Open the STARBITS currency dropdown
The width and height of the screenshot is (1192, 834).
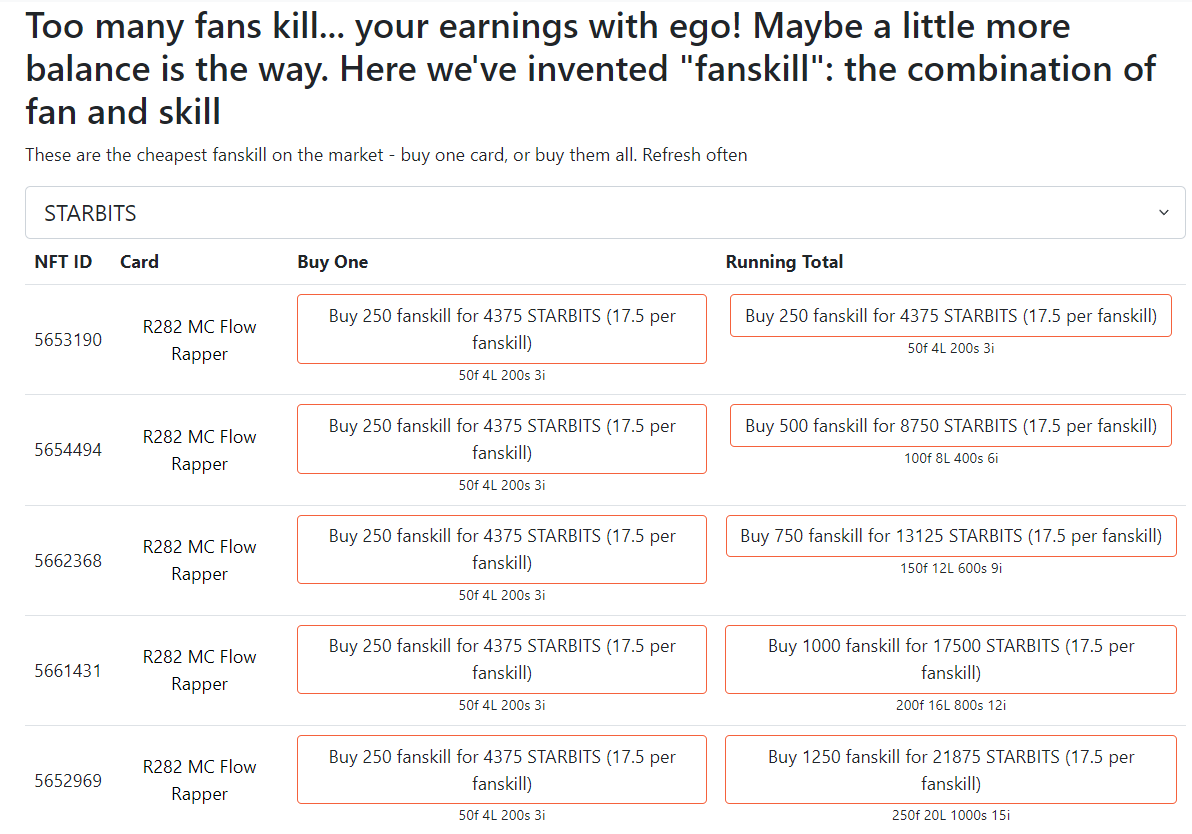click(x=605, y=213)
